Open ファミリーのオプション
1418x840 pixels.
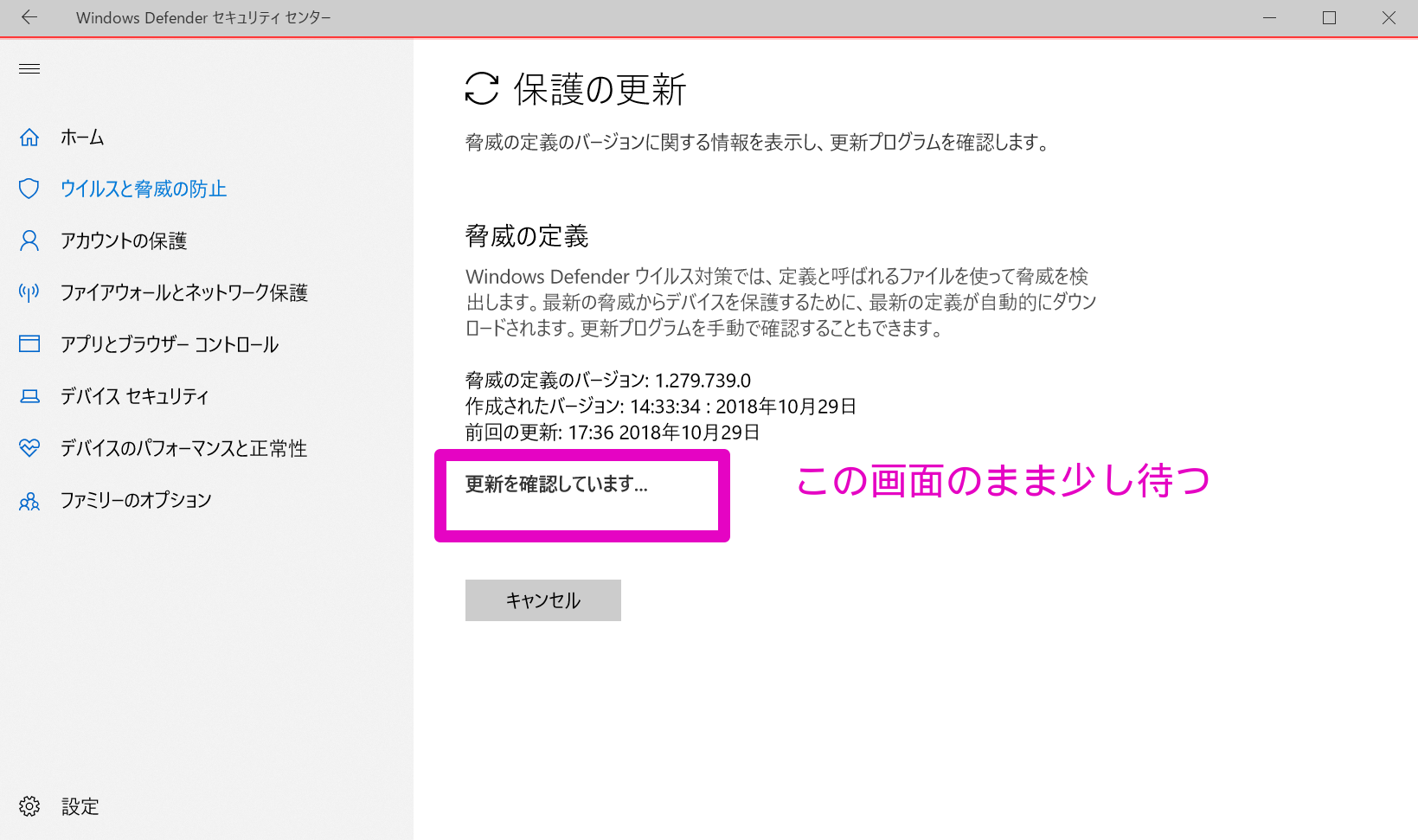coord(136,500)
